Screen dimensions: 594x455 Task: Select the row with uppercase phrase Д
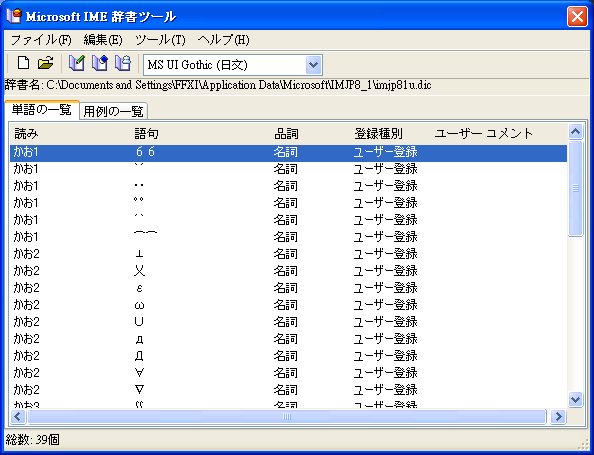(x=288, y=356)
